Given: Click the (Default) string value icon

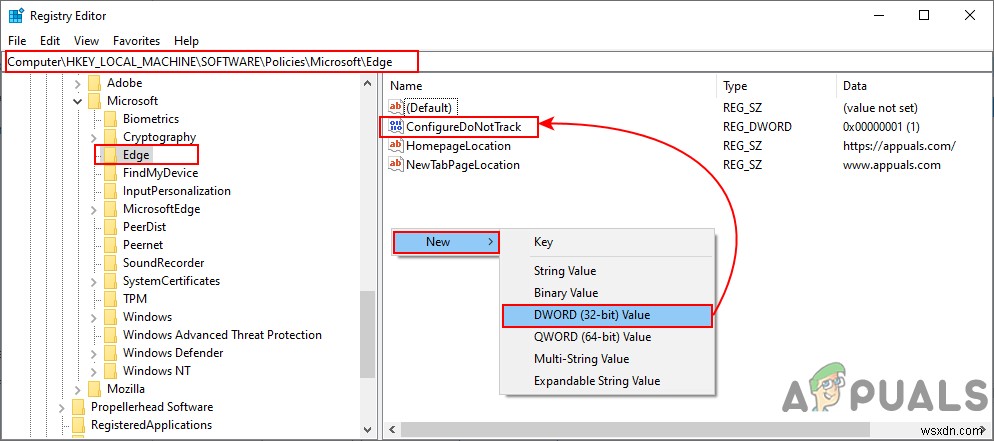Looking at the screenshot, I should (x=396, y=108).
